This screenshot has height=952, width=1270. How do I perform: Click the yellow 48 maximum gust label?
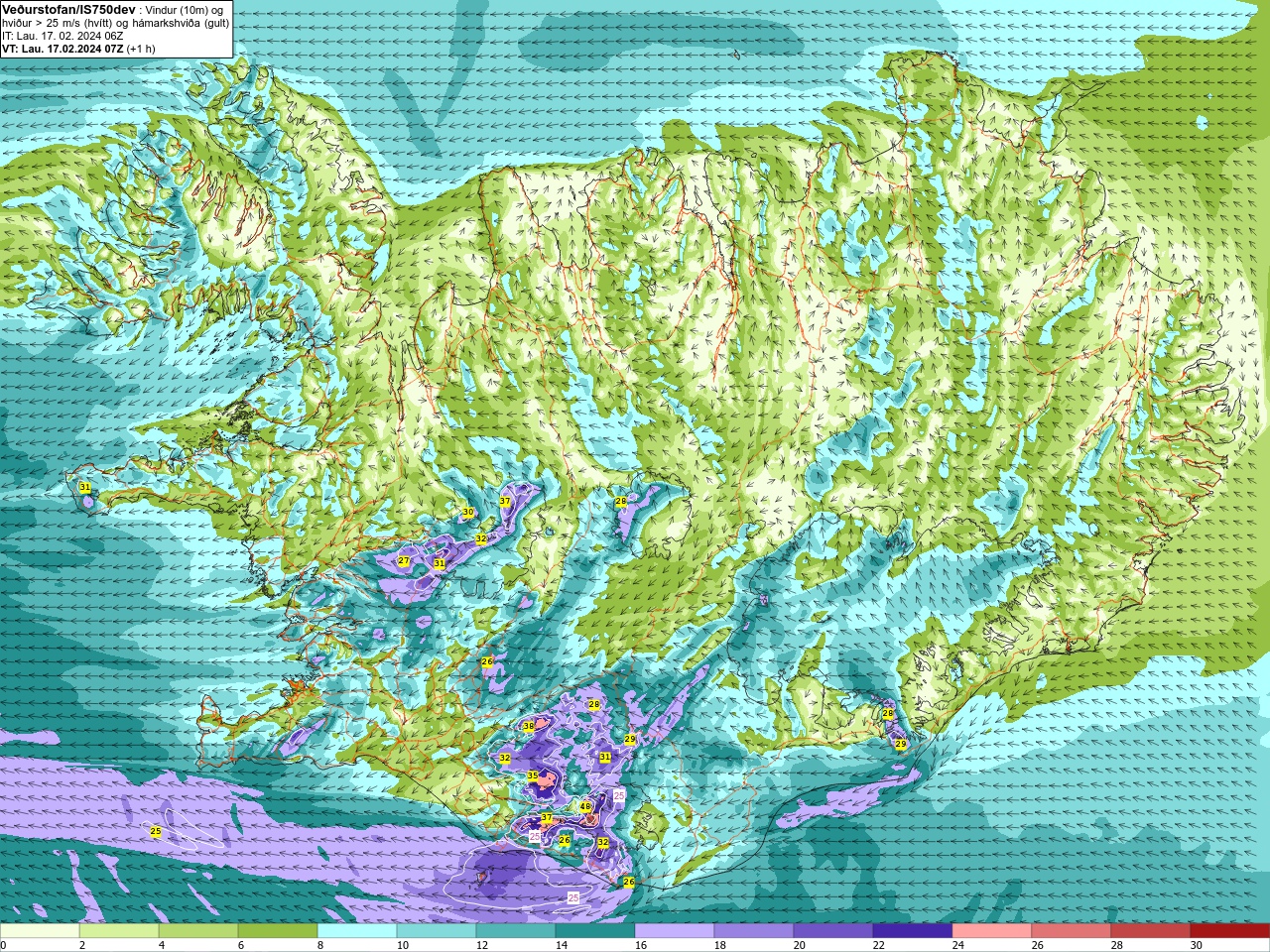pos(585,807)
